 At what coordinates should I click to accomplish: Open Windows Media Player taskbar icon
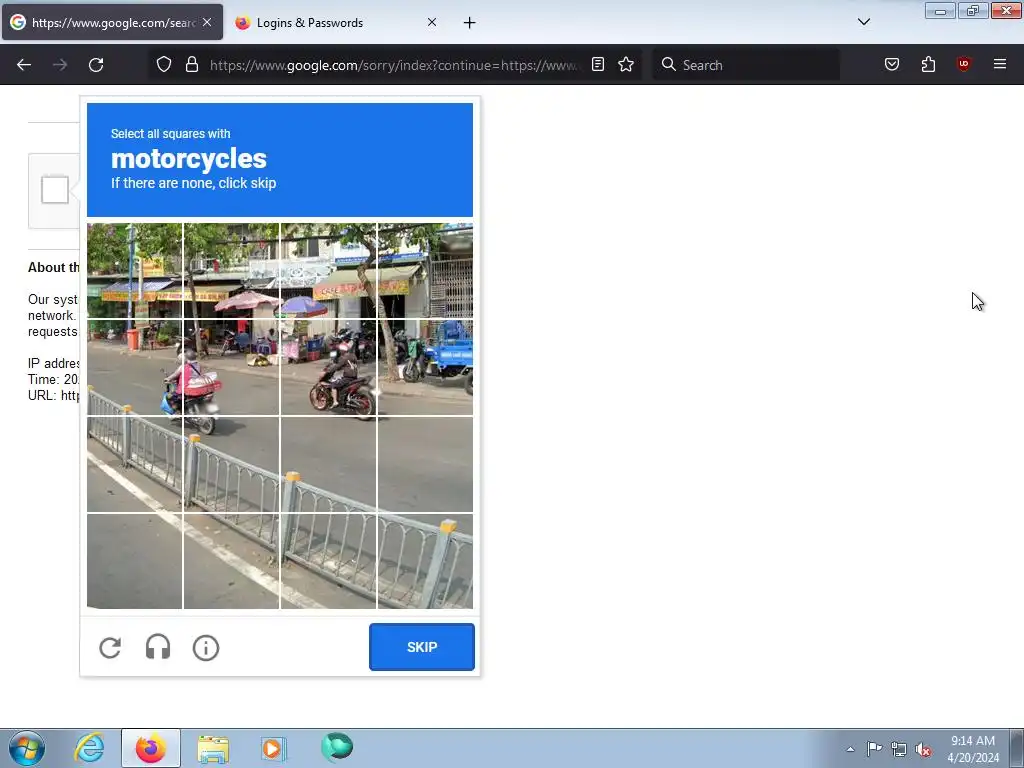click(274, 748)
